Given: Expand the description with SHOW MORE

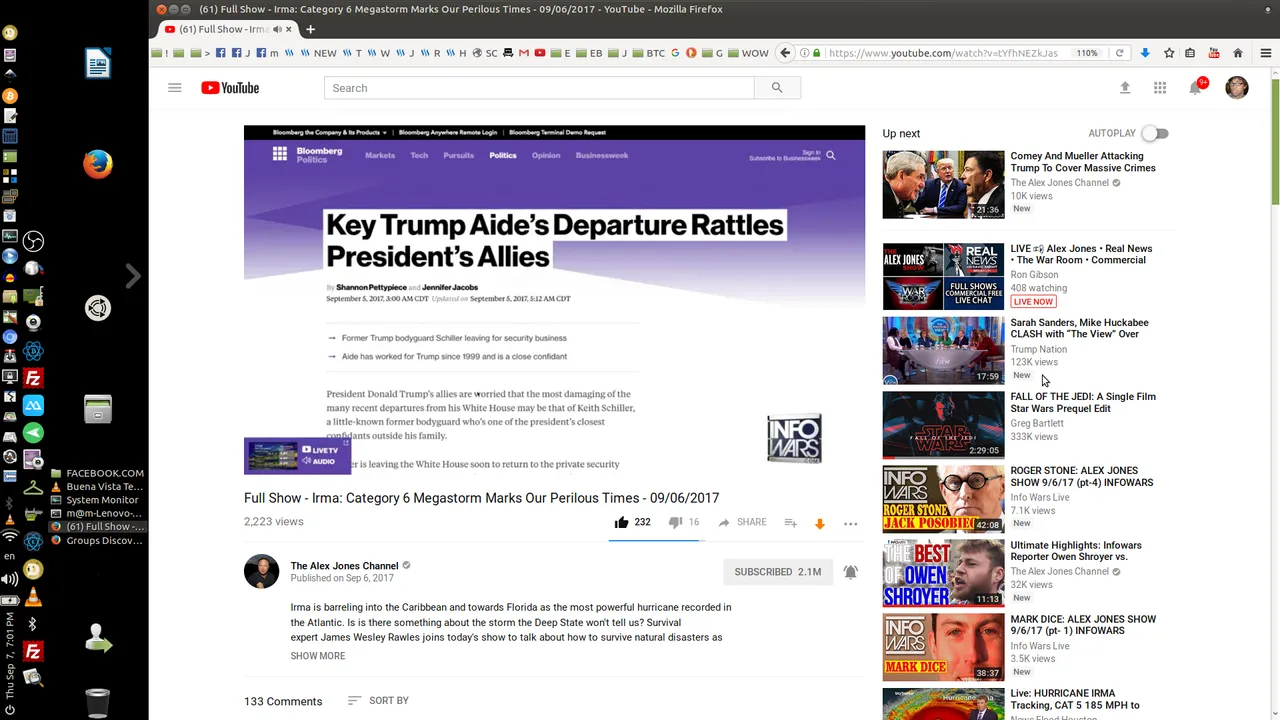Looking at the screenshot, I should pos(318,656).
